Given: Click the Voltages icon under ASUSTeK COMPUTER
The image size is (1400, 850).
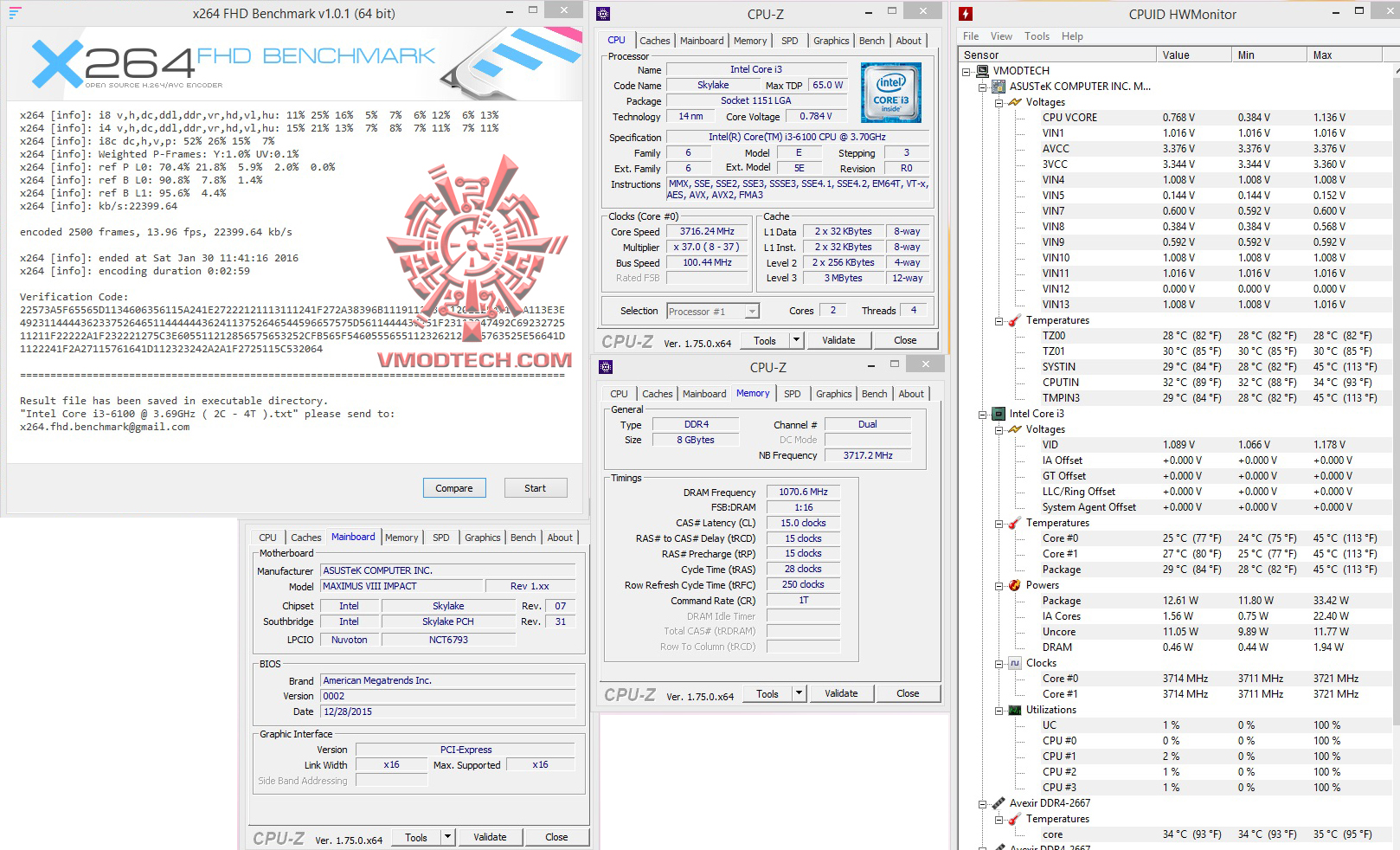Looking at the screenshot, I should coord(1015,102).
